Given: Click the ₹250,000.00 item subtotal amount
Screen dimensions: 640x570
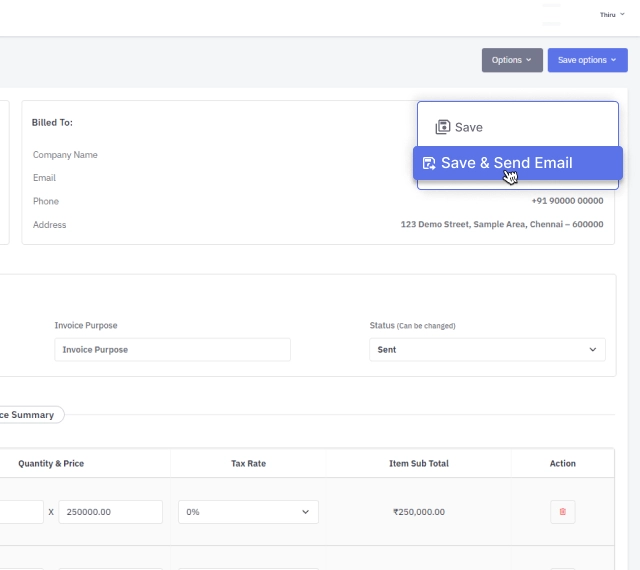Looking at the screenshot, I should [418, 512].
